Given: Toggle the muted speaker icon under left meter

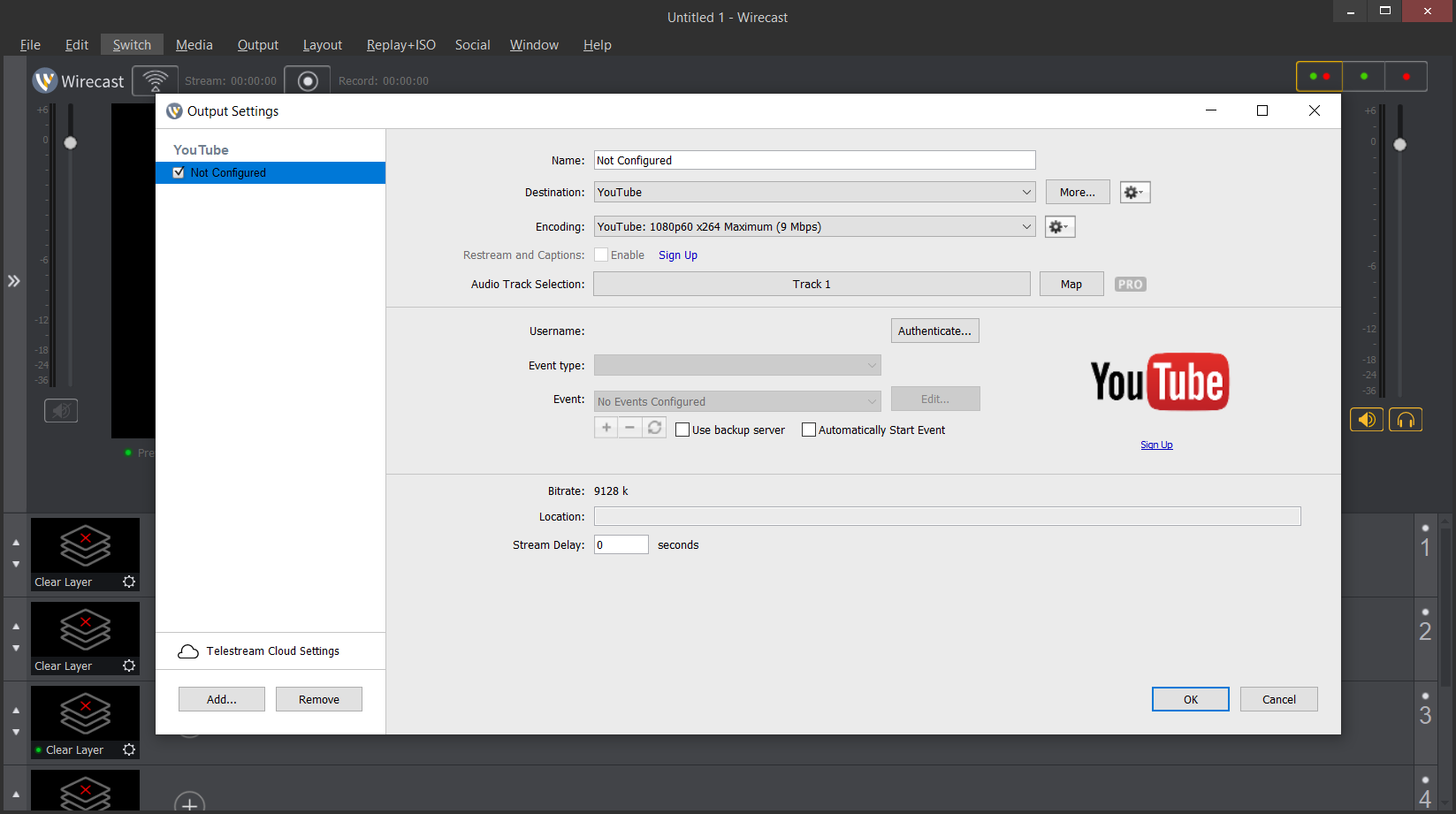Looking at the screenshot, I should click(61, 410).
